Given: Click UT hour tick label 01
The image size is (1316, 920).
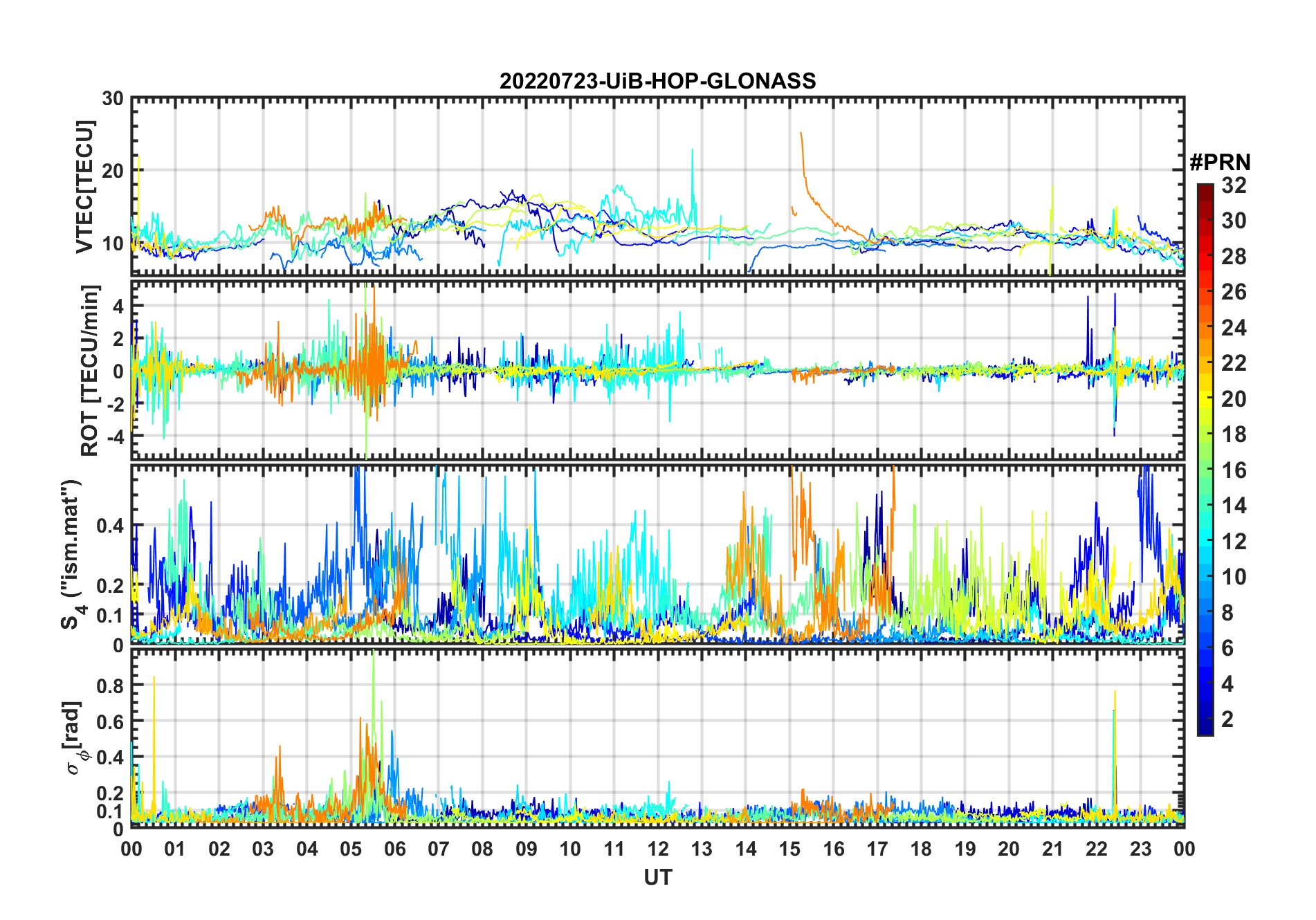Looking at the screenshot, I should (175, 849).
